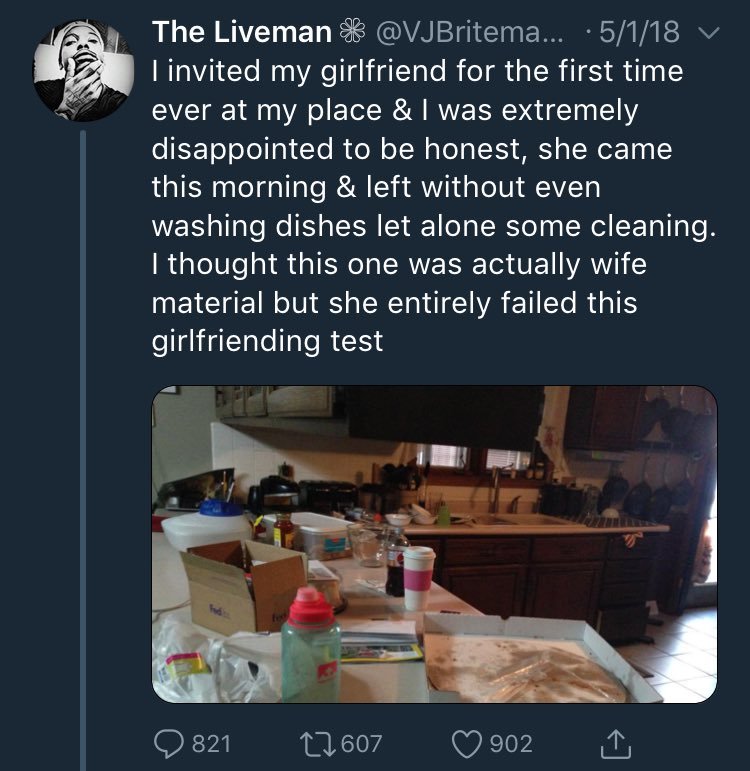View the 821 replies count

(x=209, y=744)
